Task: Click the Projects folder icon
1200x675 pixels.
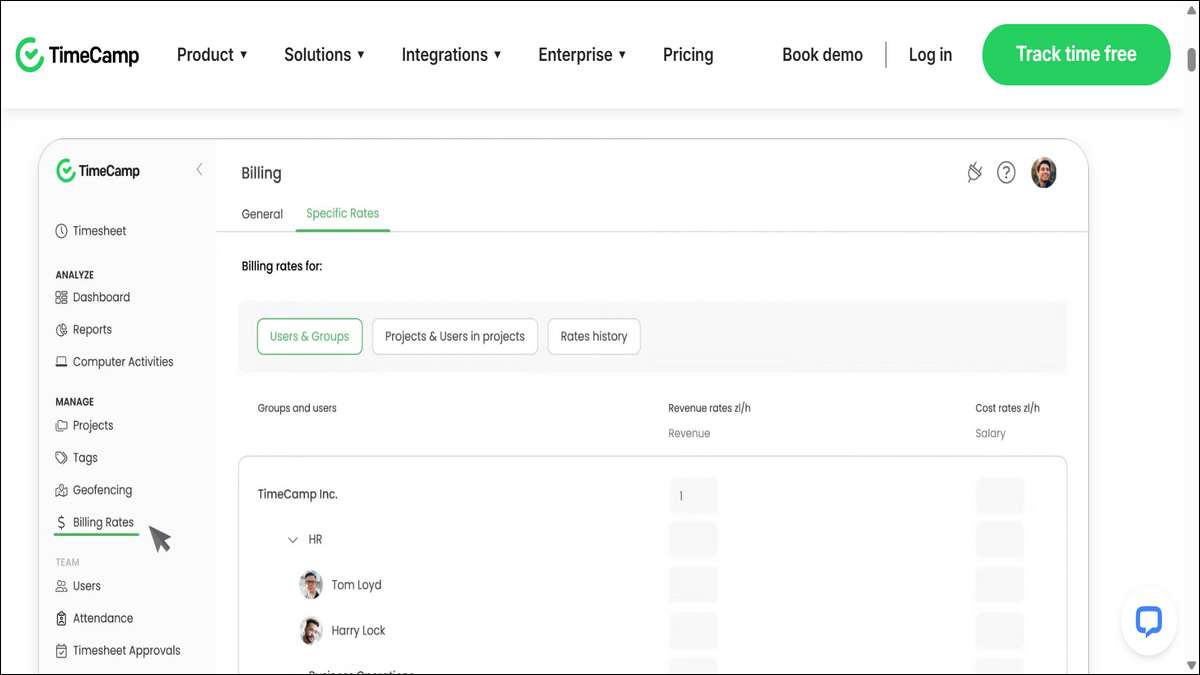Action: [62, 425]
